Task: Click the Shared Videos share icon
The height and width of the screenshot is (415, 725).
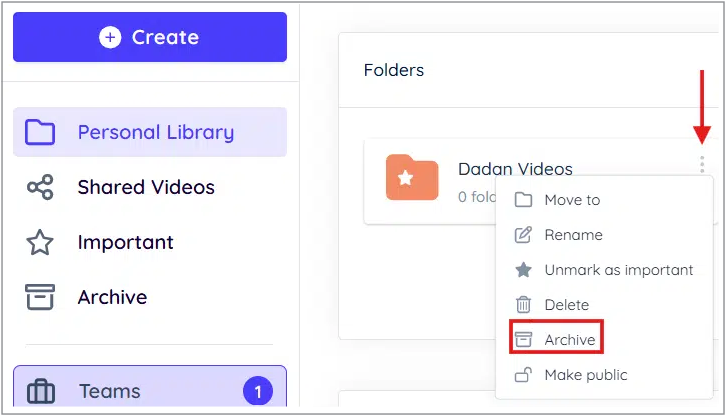Action: pyautogui.click(x=40, y=187)
